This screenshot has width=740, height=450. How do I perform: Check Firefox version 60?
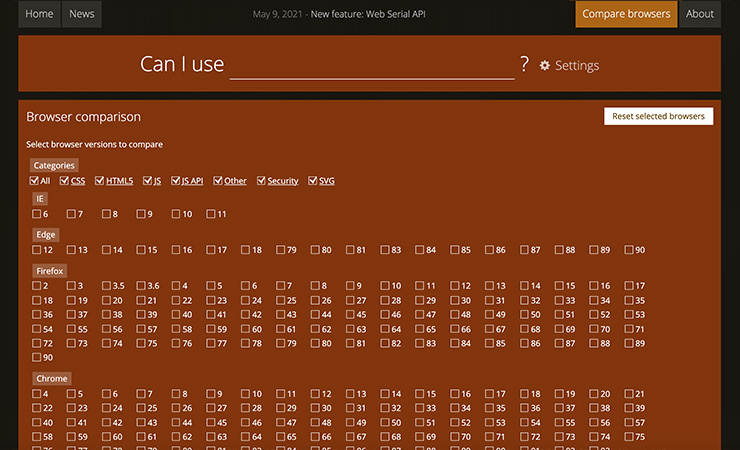point(245,329)
